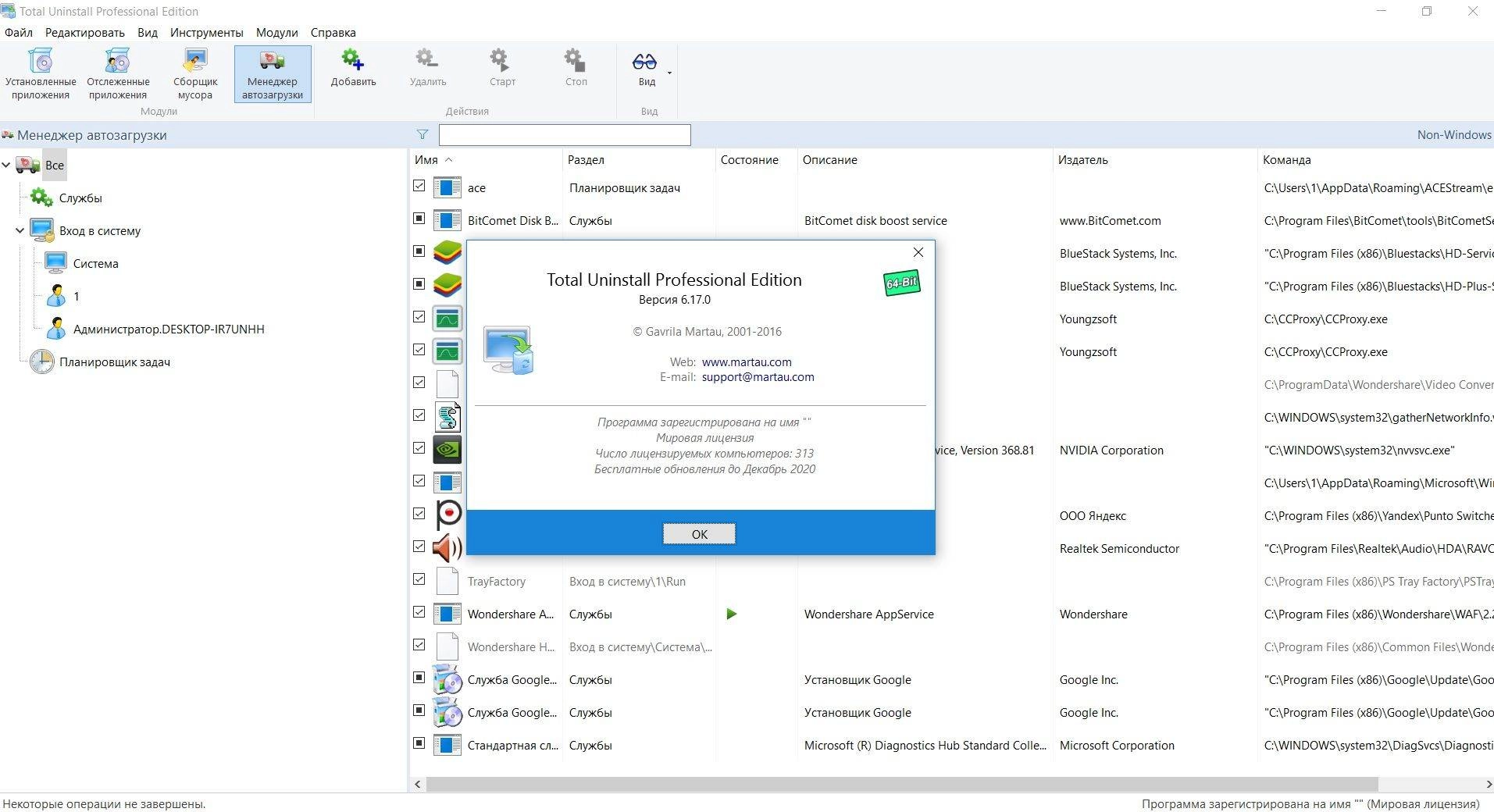Select Менеджер автозагрузки module
Viewport: 1494px width, 812px height.
[273, 73]
